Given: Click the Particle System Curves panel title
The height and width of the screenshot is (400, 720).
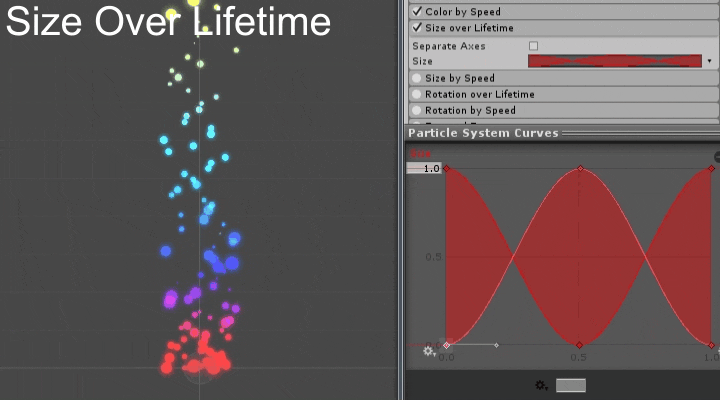Looking at the screenshot, I should coord(483,133).
